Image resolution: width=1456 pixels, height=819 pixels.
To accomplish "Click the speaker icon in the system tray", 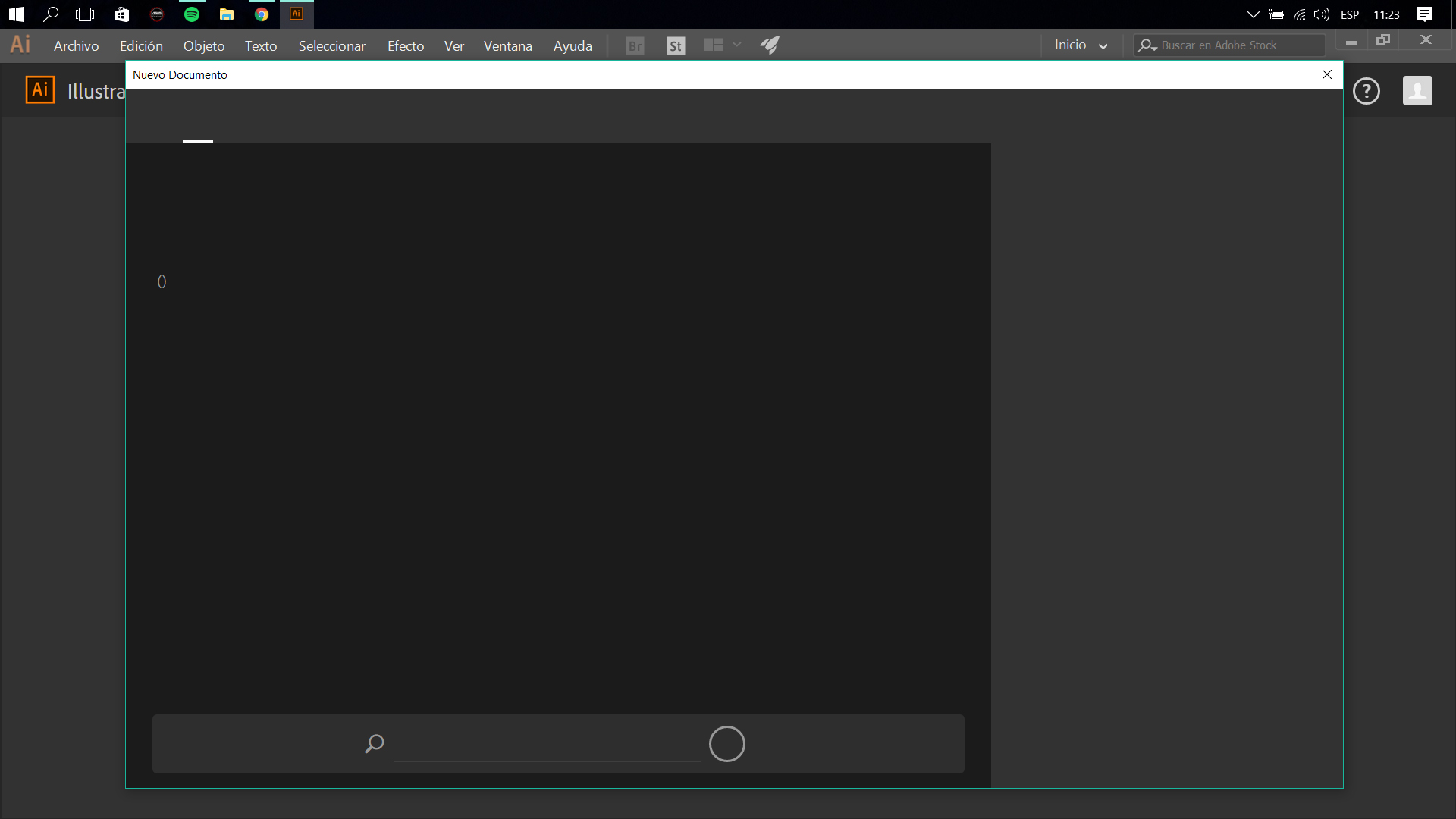I will [x=1322, y=14].
